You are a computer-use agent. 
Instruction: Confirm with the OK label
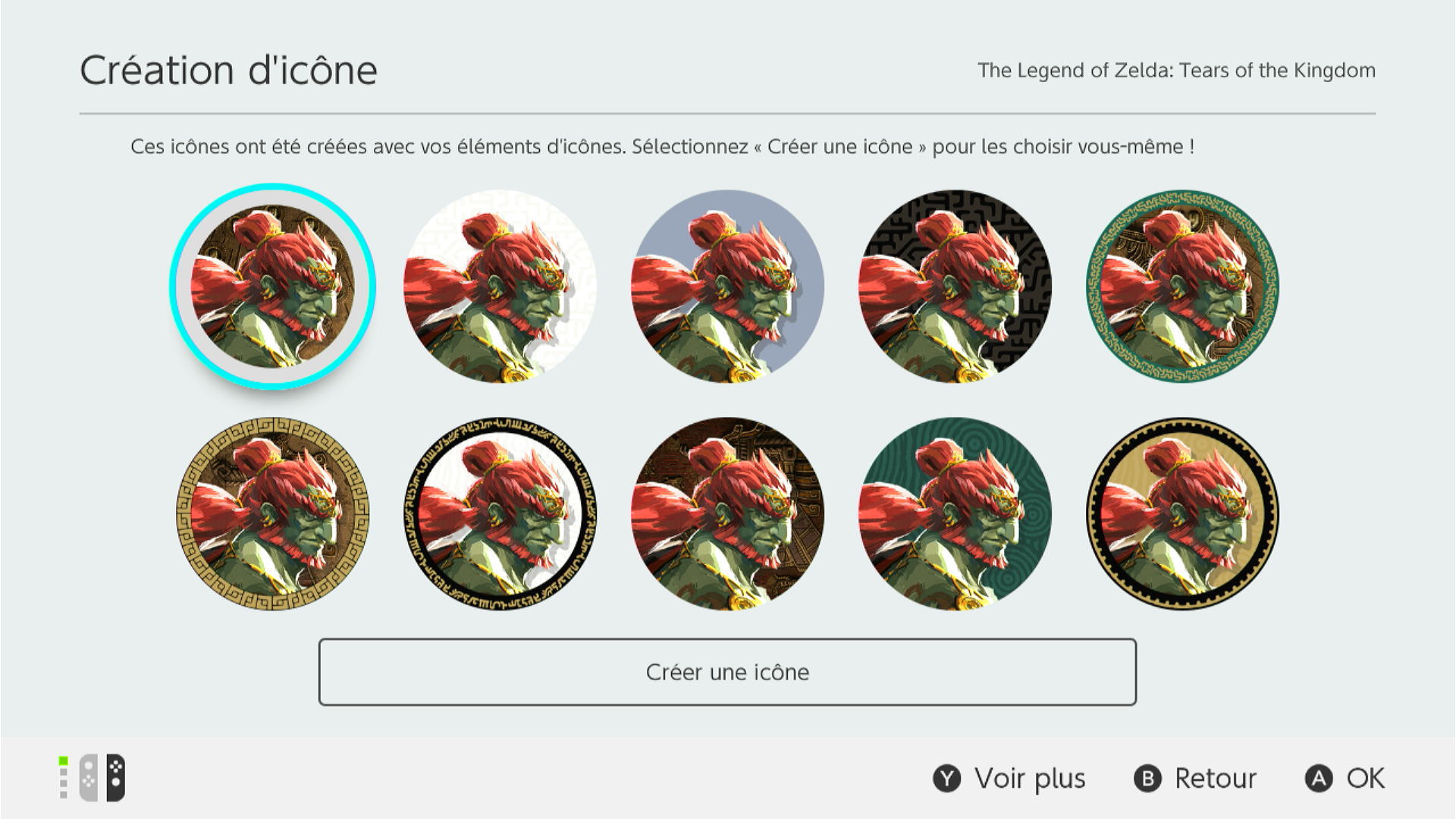point(1366,779)
